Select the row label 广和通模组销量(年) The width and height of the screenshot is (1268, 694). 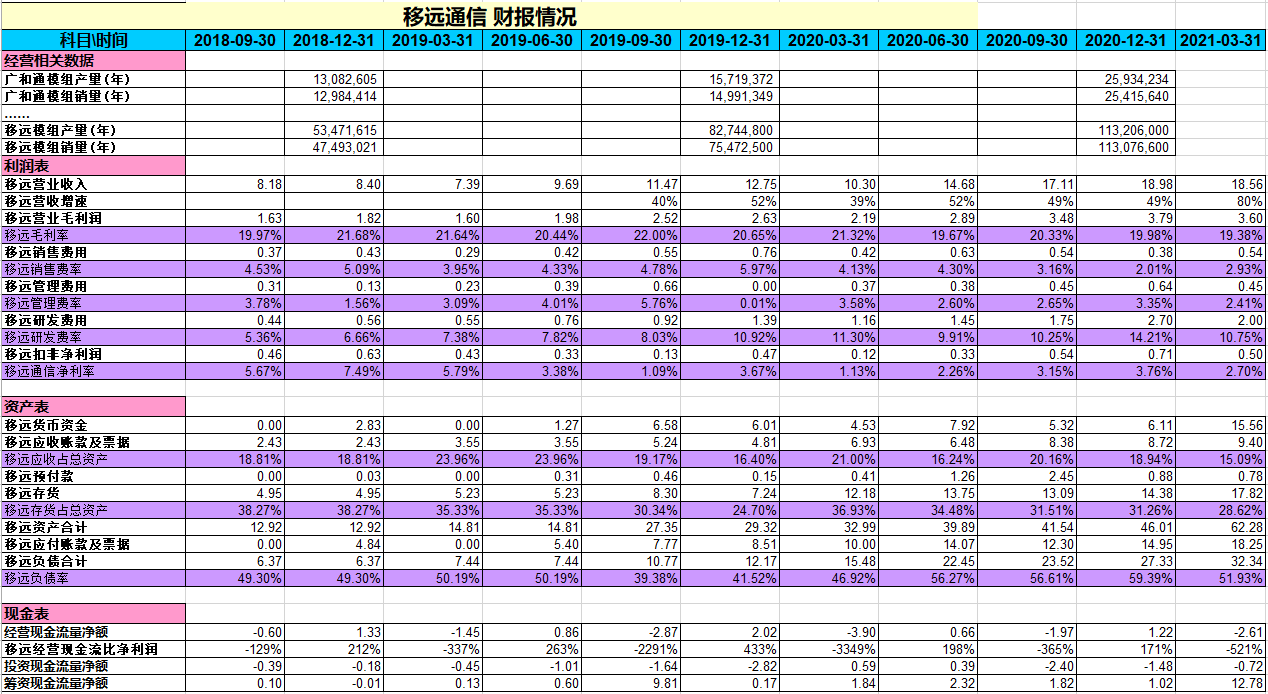[x=93, y=96]
